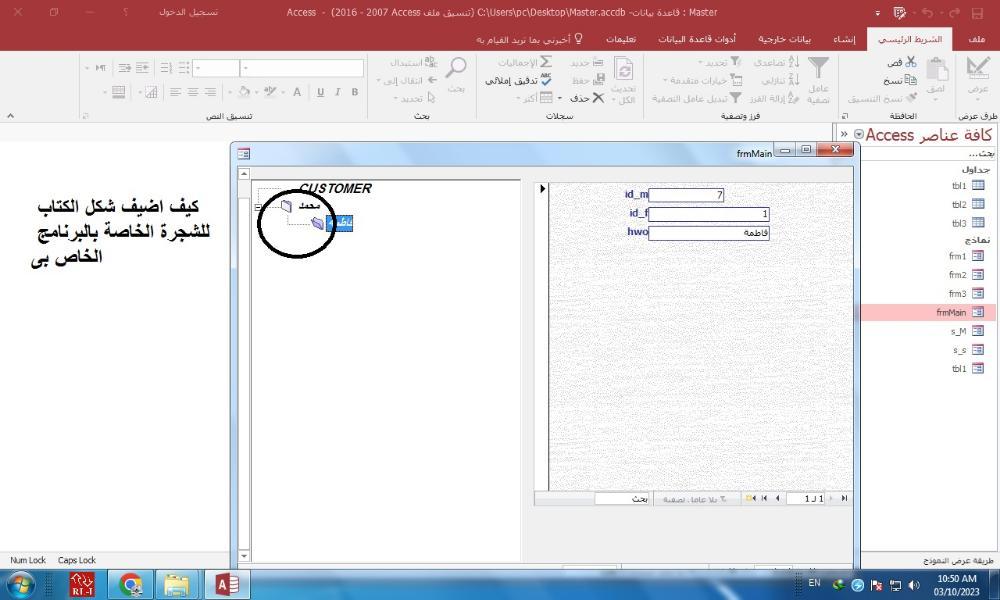The image size is (1000, 600).
Task: Click the Italic I icon
Action: click(337, 92)
